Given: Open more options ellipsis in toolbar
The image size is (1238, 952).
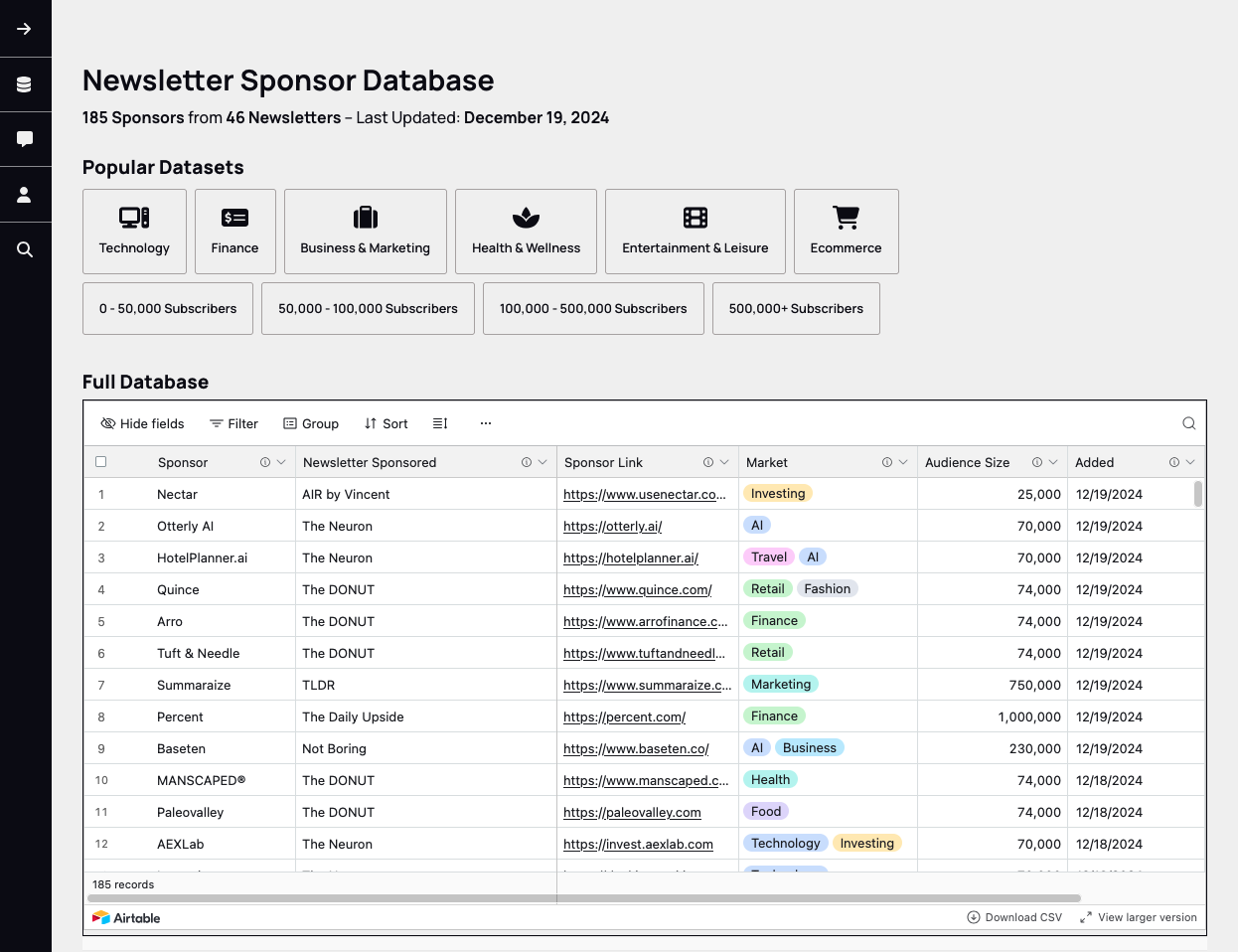Looking at the screenshot, I should point(486,423).
